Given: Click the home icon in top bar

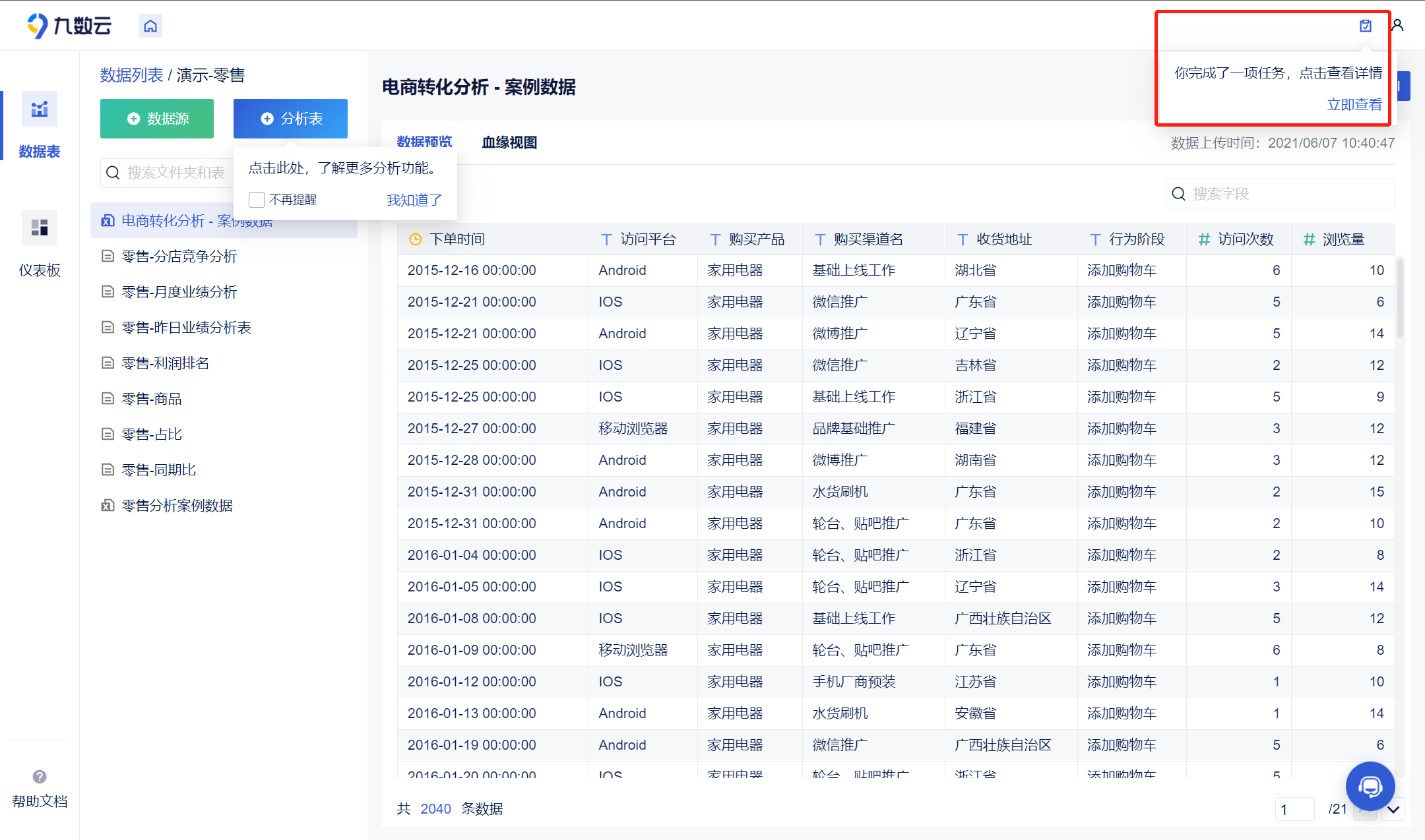Looking at the screenshot, I should pyautogui.click(x=150, y=26).
